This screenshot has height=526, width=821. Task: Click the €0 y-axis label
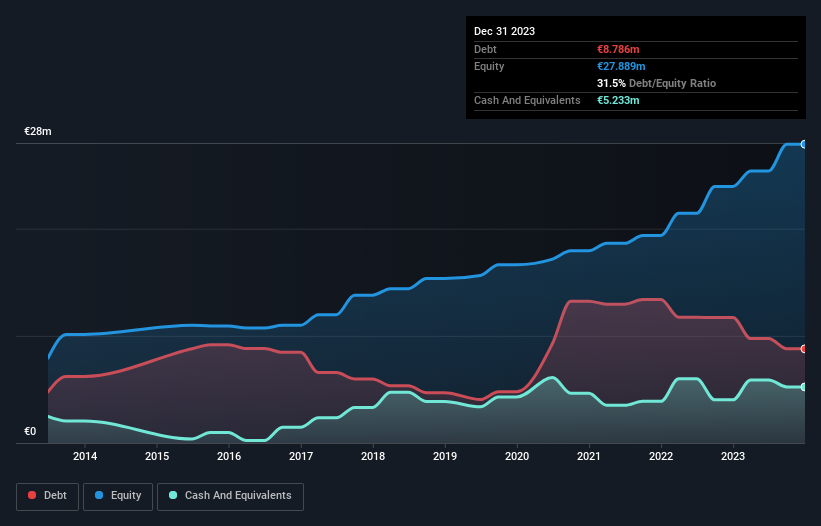tap(30, 431)
